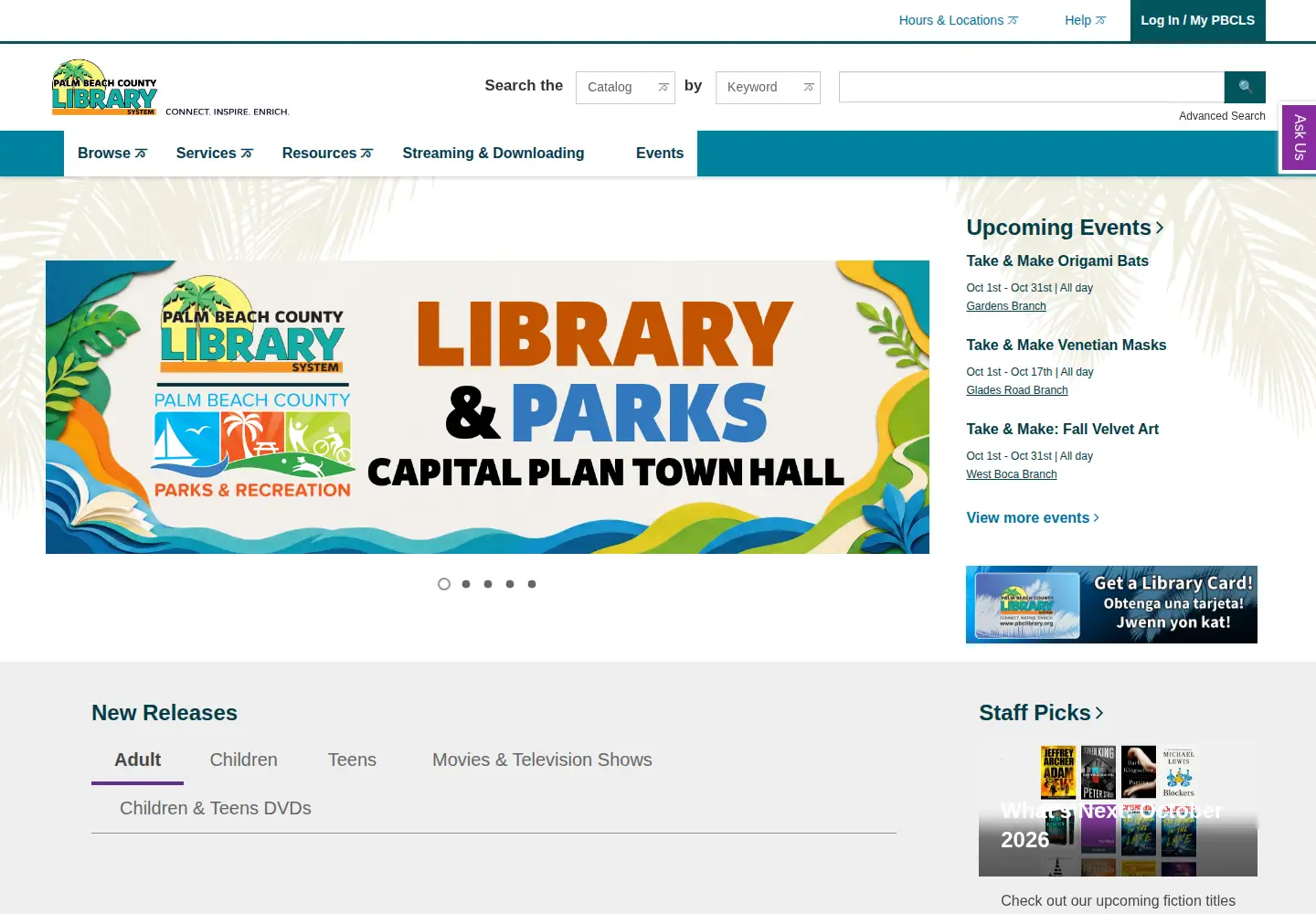The image size is (1316, 914).
Task: Open the Catalog search scope dropdown
Action: [625, 88]
